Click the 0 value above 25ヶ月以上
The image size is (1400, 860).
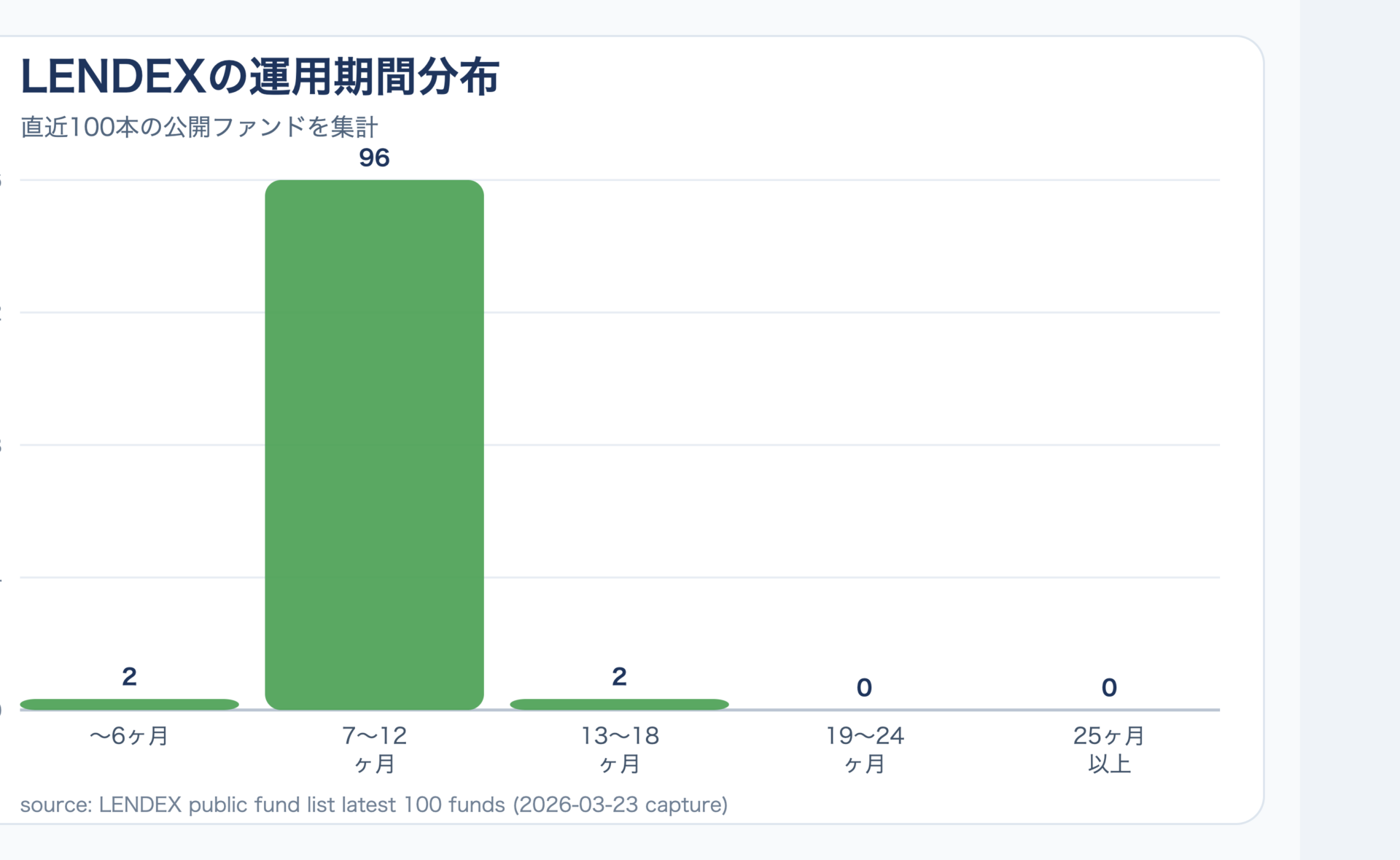coord(1109,687)
